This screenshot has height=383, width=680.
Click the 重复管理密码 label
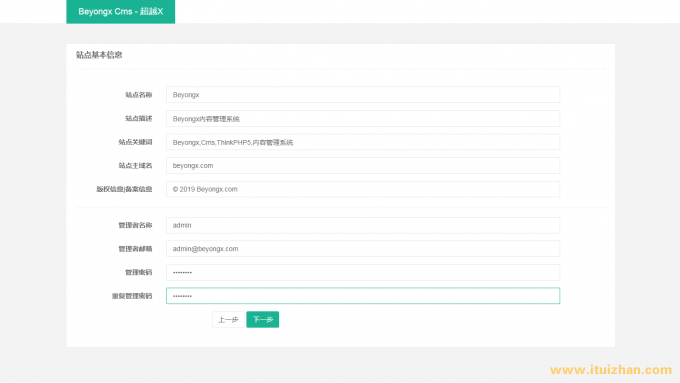[132, 296]
